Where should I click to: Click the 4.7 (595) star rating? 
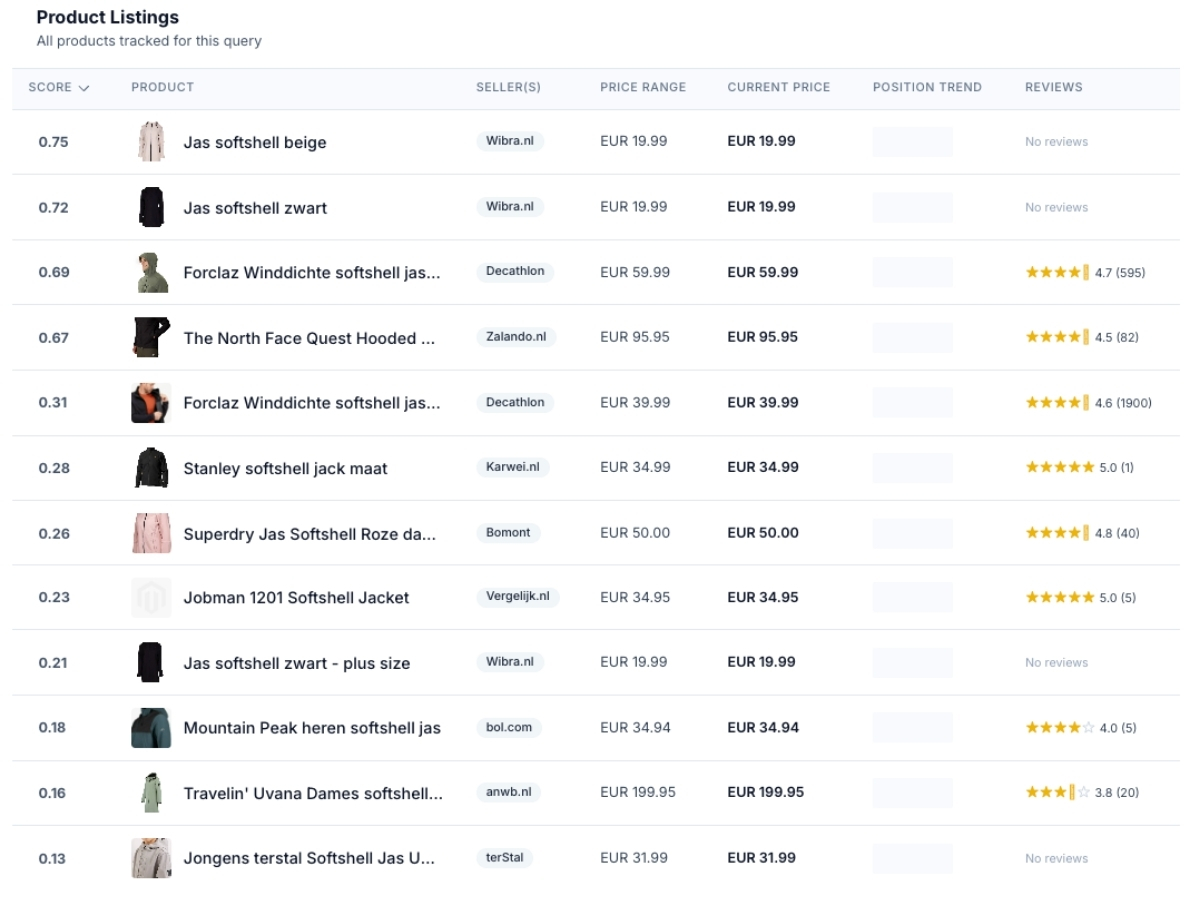point(1085,272)
